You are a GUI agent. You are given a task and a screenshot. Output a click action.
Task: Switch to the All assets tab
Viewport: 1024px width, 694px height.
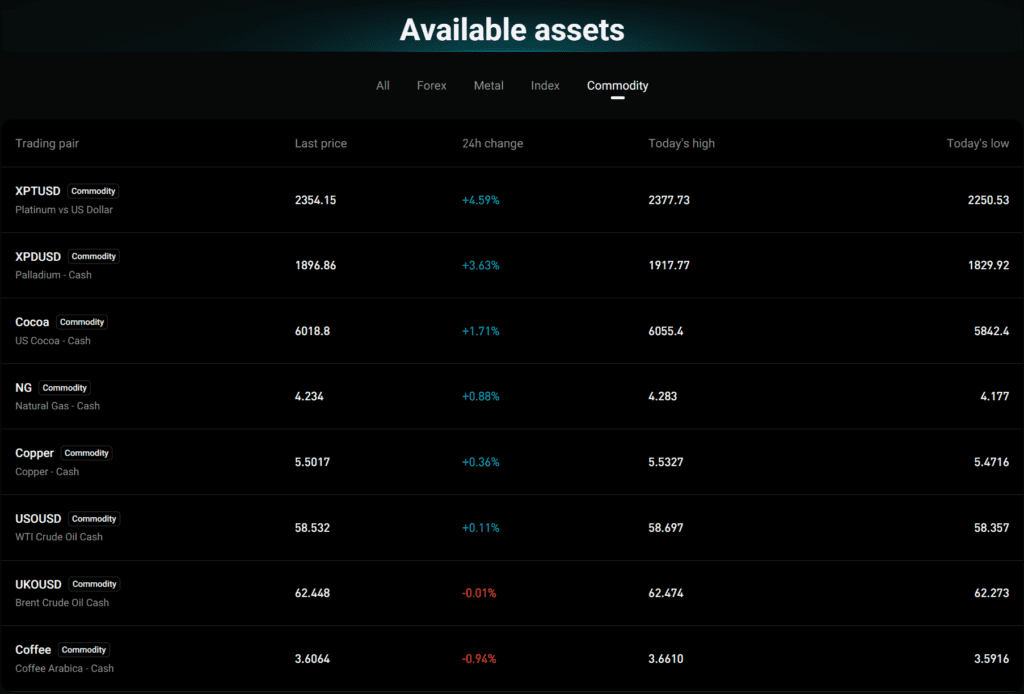[382, 86]
